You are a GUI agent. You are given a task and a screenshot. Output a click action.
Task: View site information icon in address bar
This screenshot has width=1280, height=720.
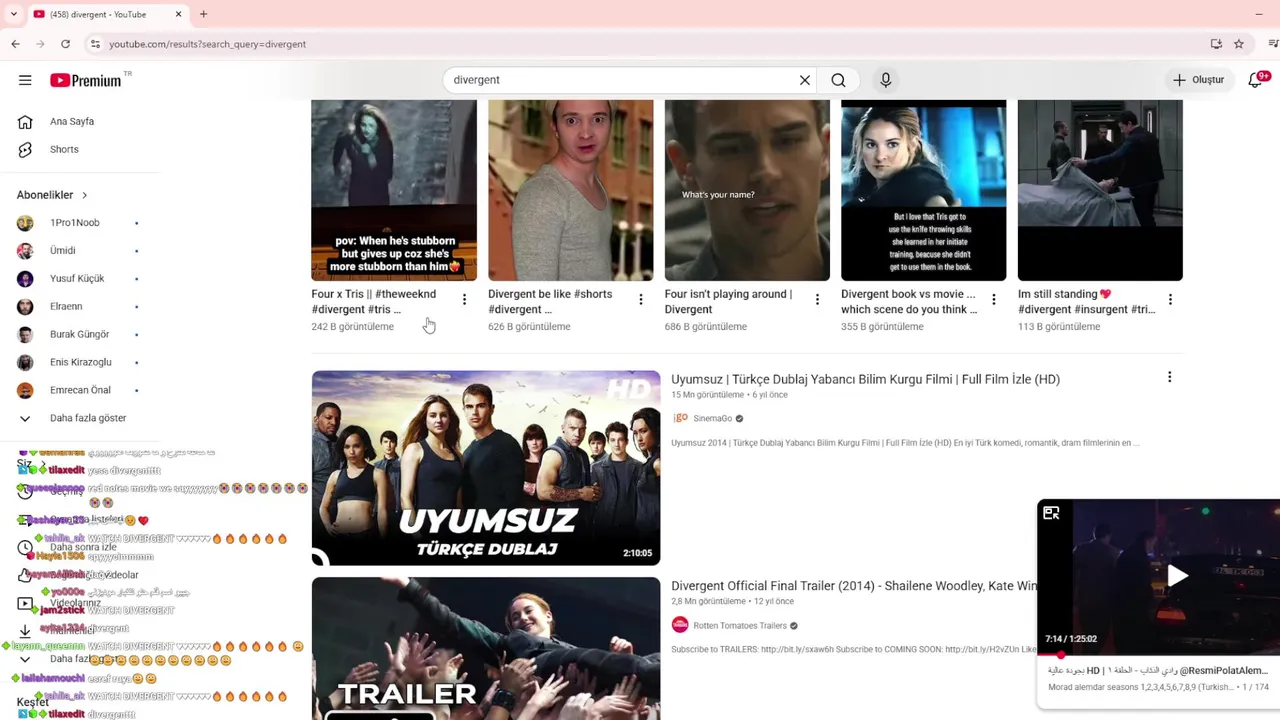pos(95,44)
